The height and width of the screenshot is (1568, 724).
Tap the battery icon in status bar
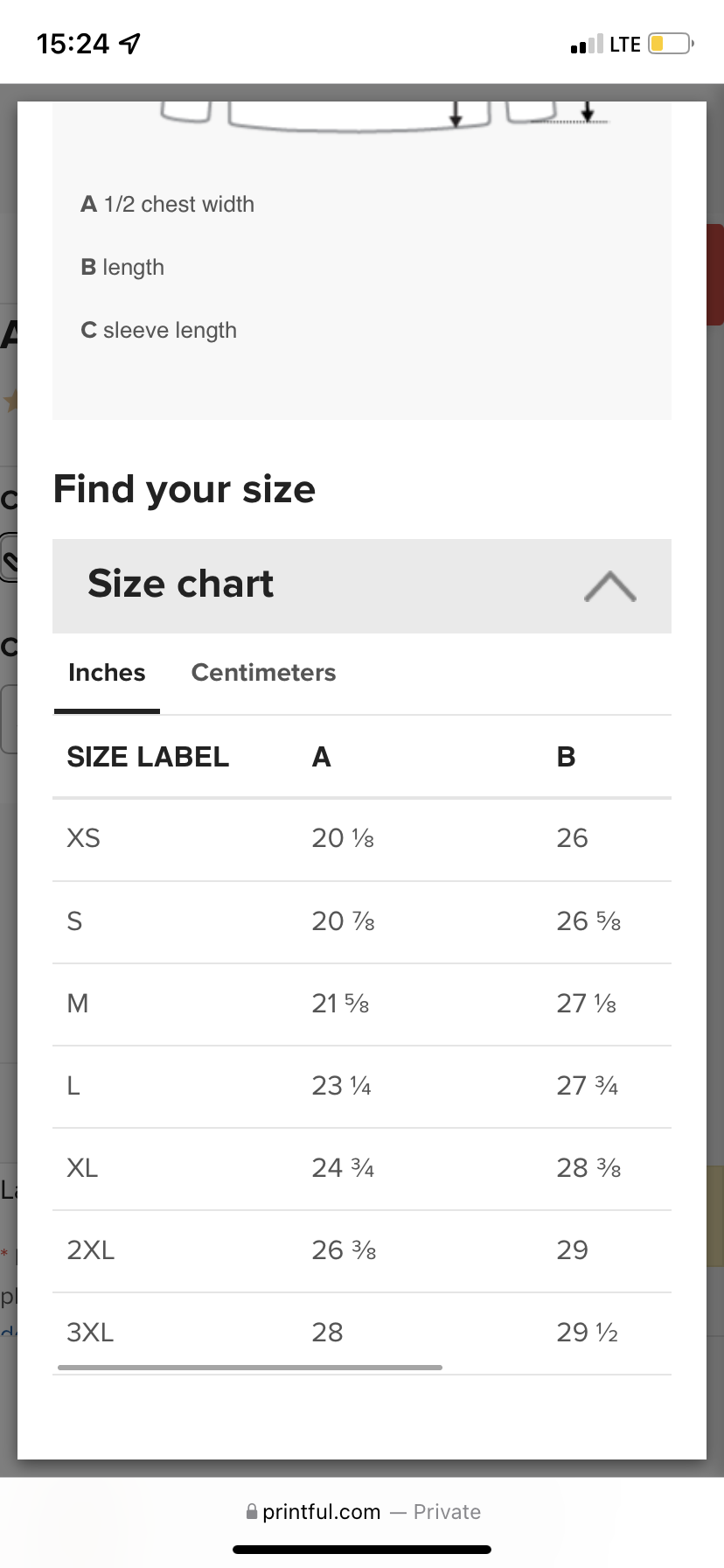tap(671, 44)
